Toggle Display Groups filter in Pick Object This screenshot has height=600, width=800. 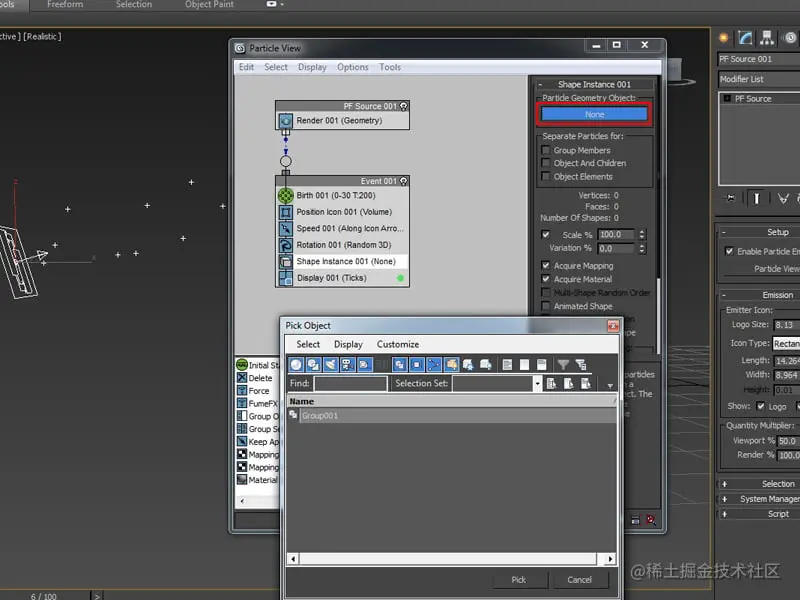[399, 364]
